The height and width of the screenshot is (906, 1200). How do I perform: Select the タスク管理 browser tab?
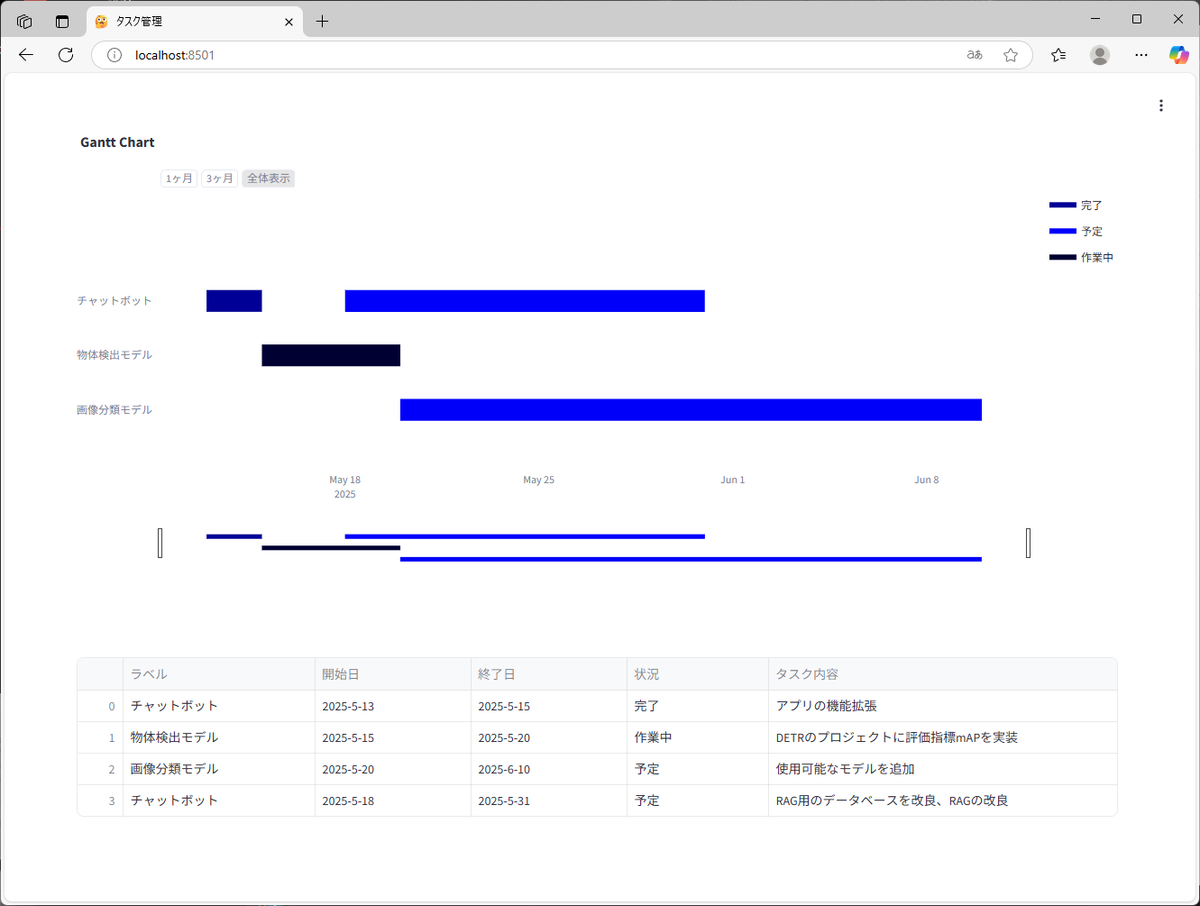(x=195, y=21)
